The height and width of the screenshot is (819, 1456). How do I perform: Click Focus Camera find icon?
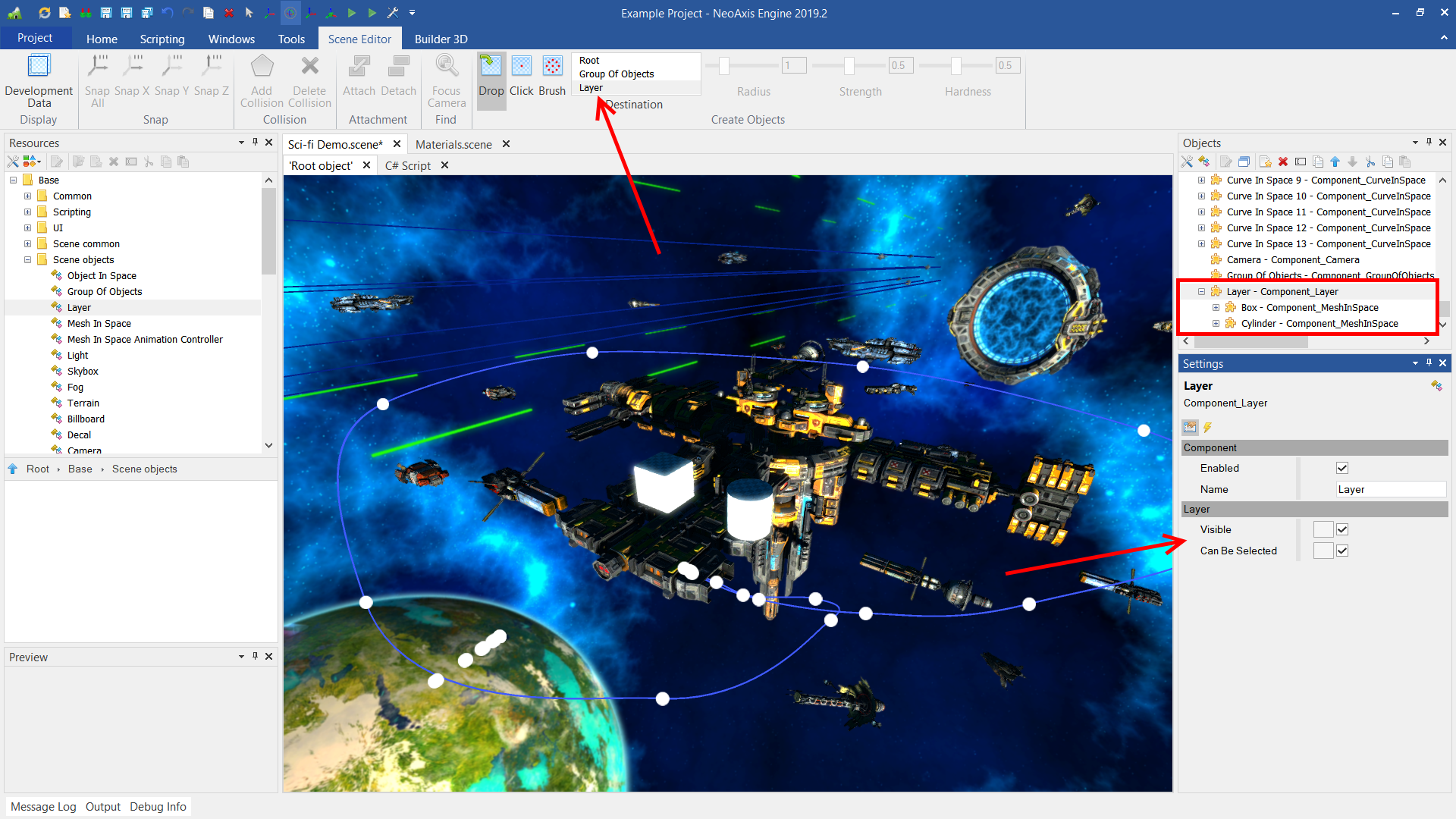[x=447, y=67]
